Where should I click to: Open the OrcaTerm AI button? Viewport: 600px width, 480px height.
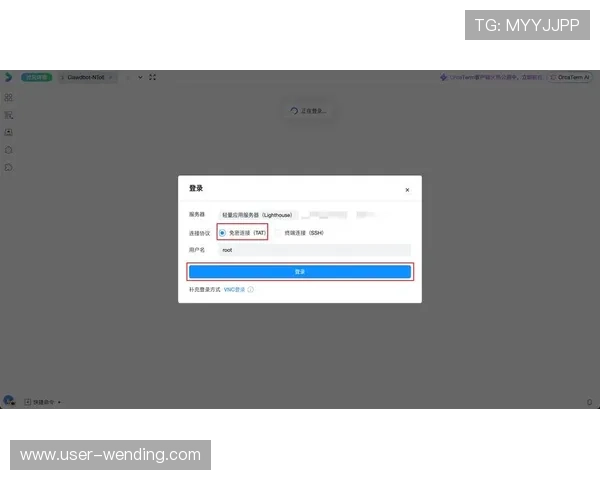(x=573, y=76)
